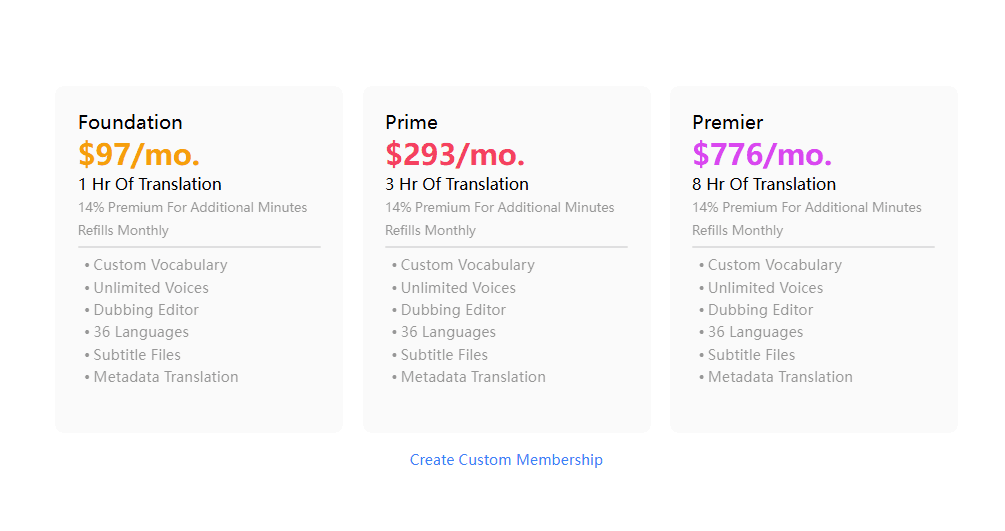Click the 14% Premium text in the Prime card

500,207
